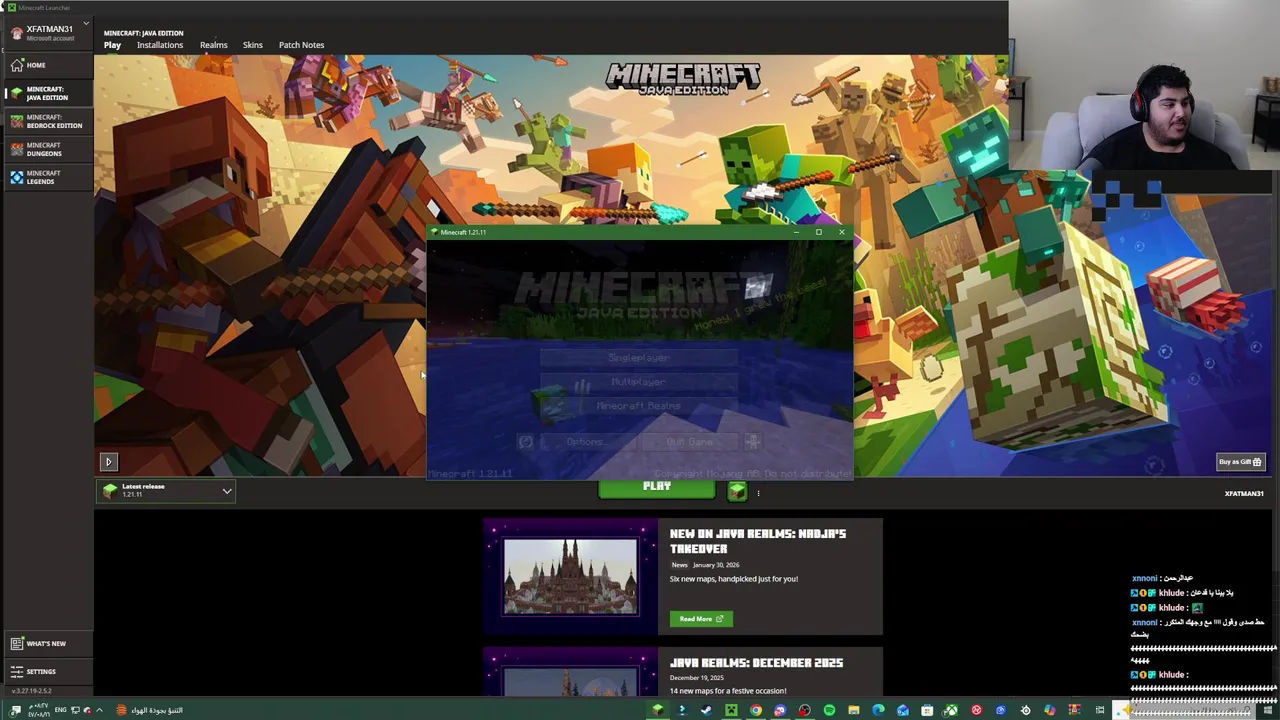
Task: Open Steam from the taskbar
Action: pos(706,710)
